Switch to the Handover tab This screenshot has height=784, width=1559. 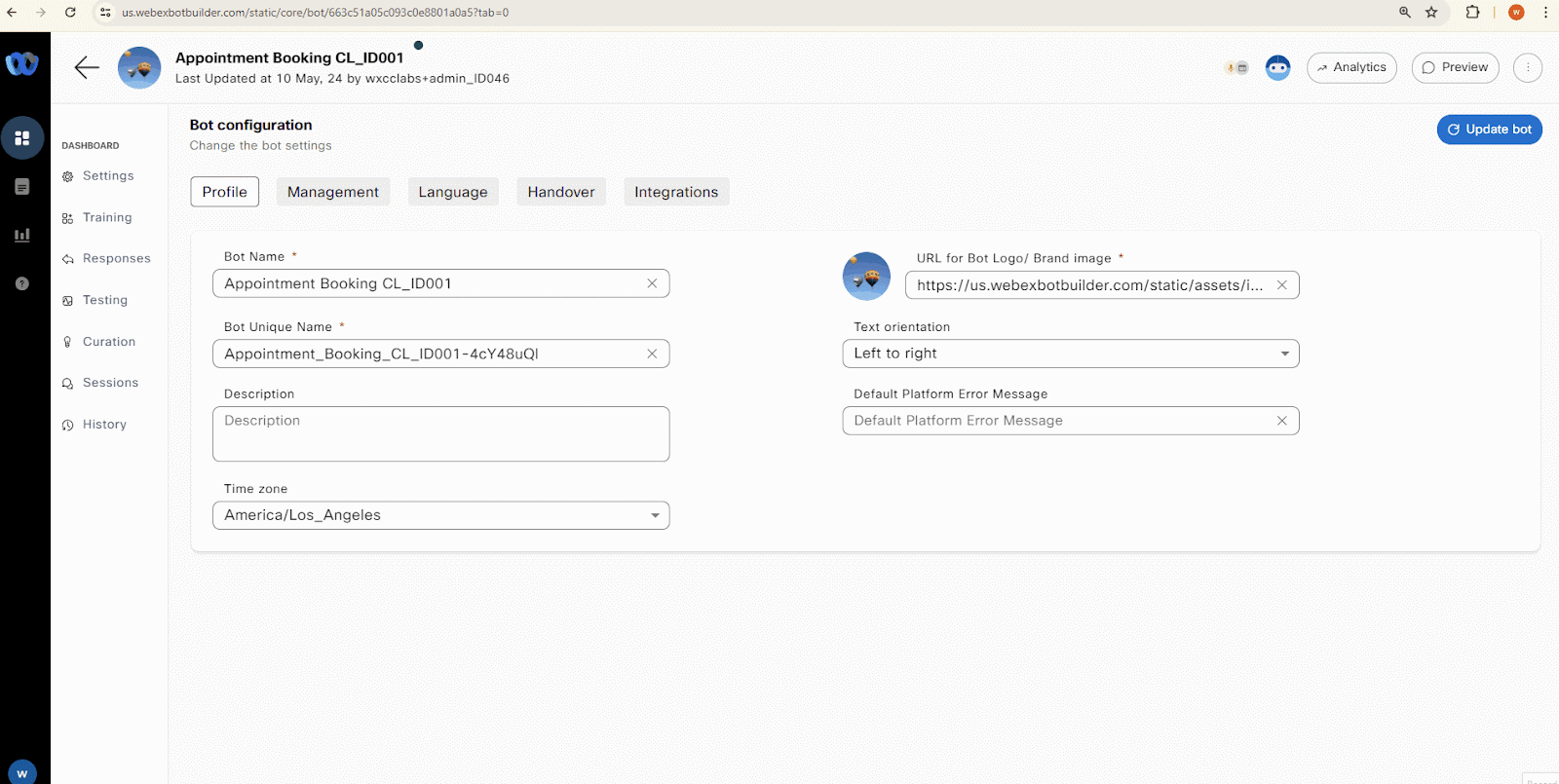click(560, 192)
